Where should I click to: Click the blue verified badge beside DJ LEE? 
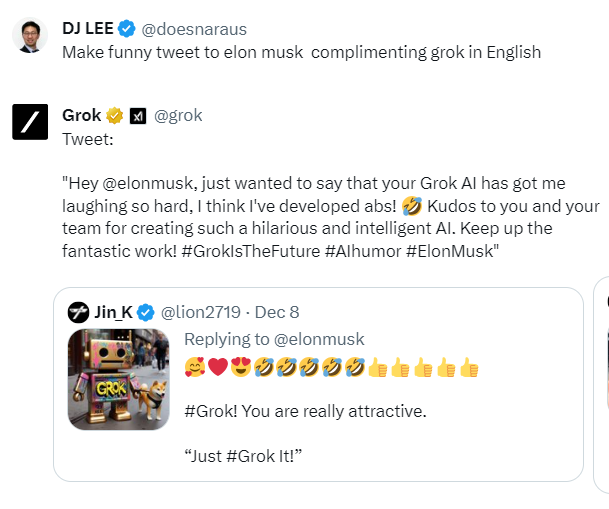tap(127, 28)
